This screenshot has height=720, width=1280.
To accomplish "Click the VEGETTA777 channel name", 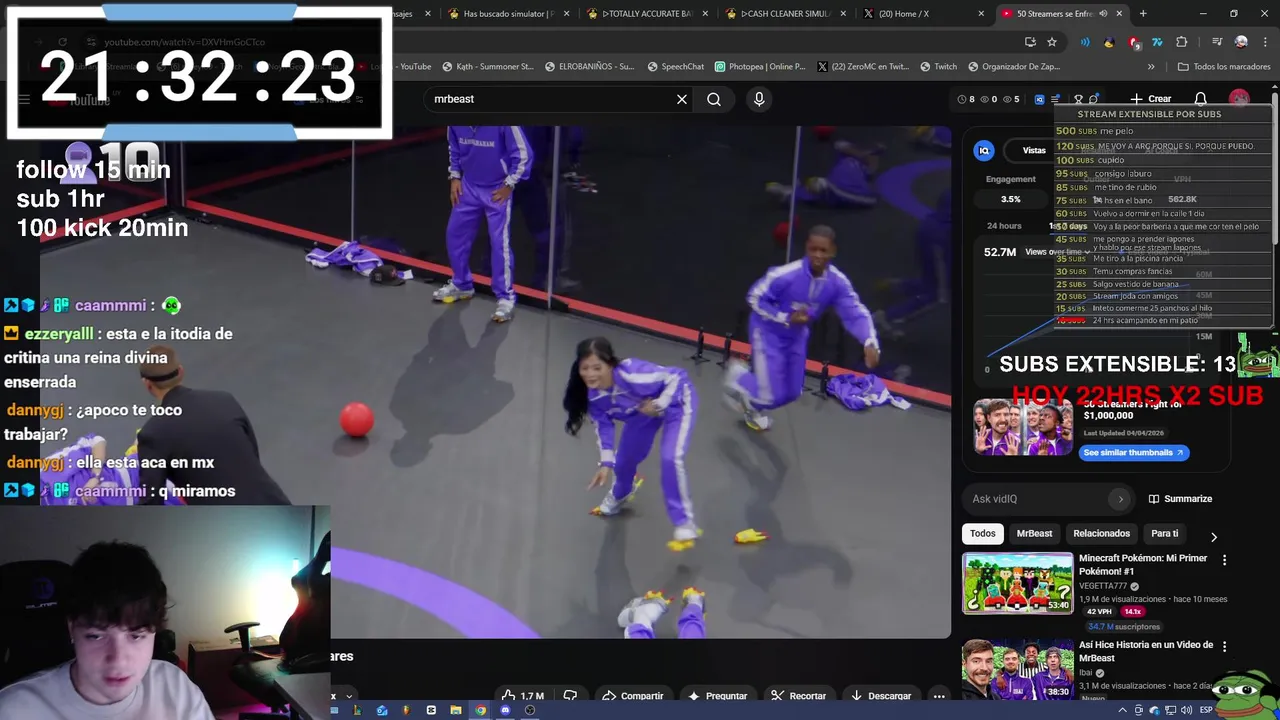I will [1103, 586].
